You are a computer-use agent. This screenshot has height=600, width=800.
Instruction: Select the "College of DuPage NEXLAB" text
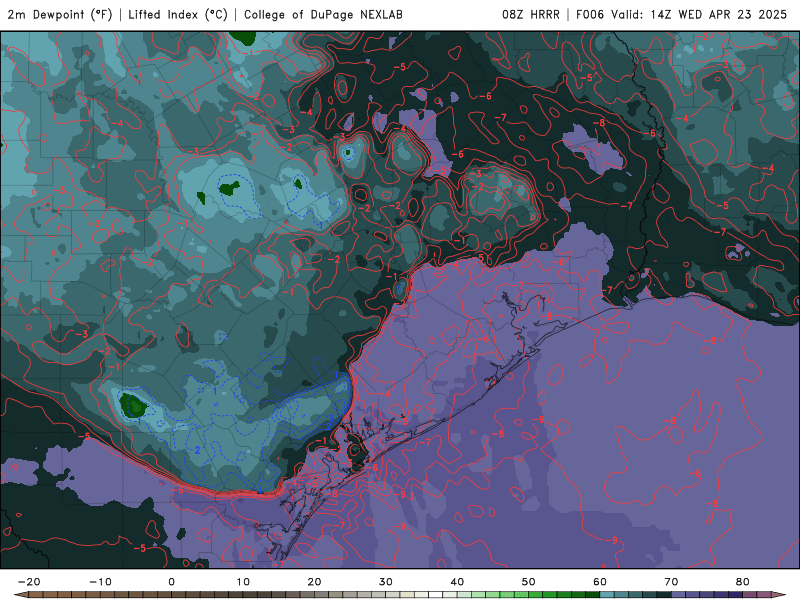coord(323,14)
